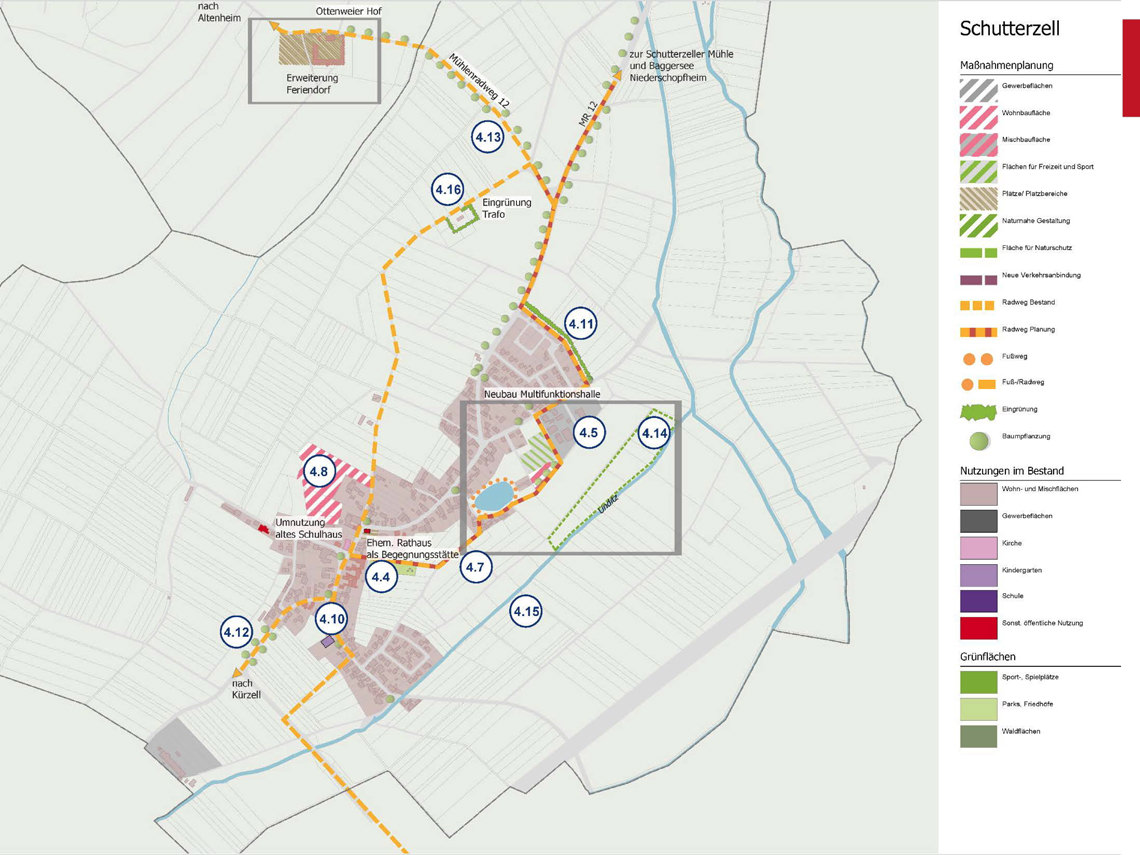This screenshot has height=855, width=1140.
Task: Click the Eingrünung legend symbol
Action: 980,410
